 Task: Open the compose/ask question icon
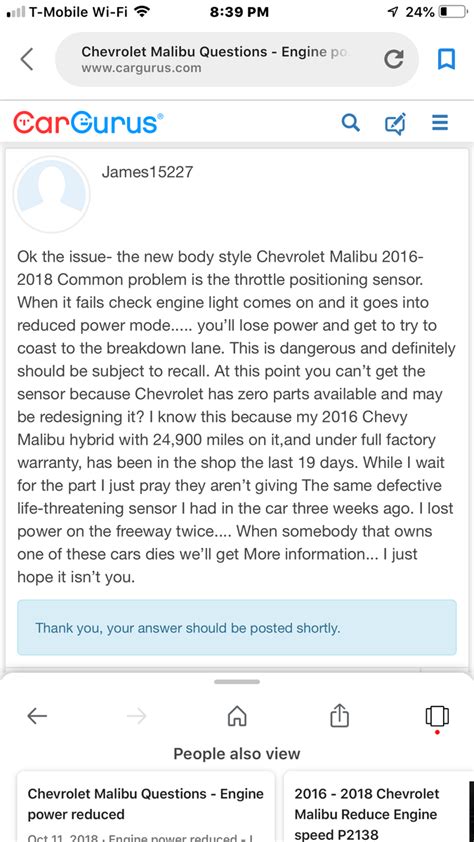click(396, 124)
